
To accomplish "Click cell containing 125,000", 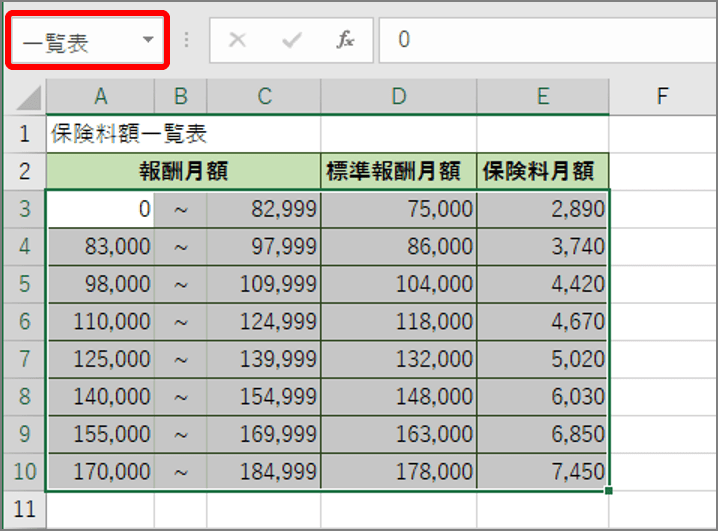I will click(x=100, y=359).
